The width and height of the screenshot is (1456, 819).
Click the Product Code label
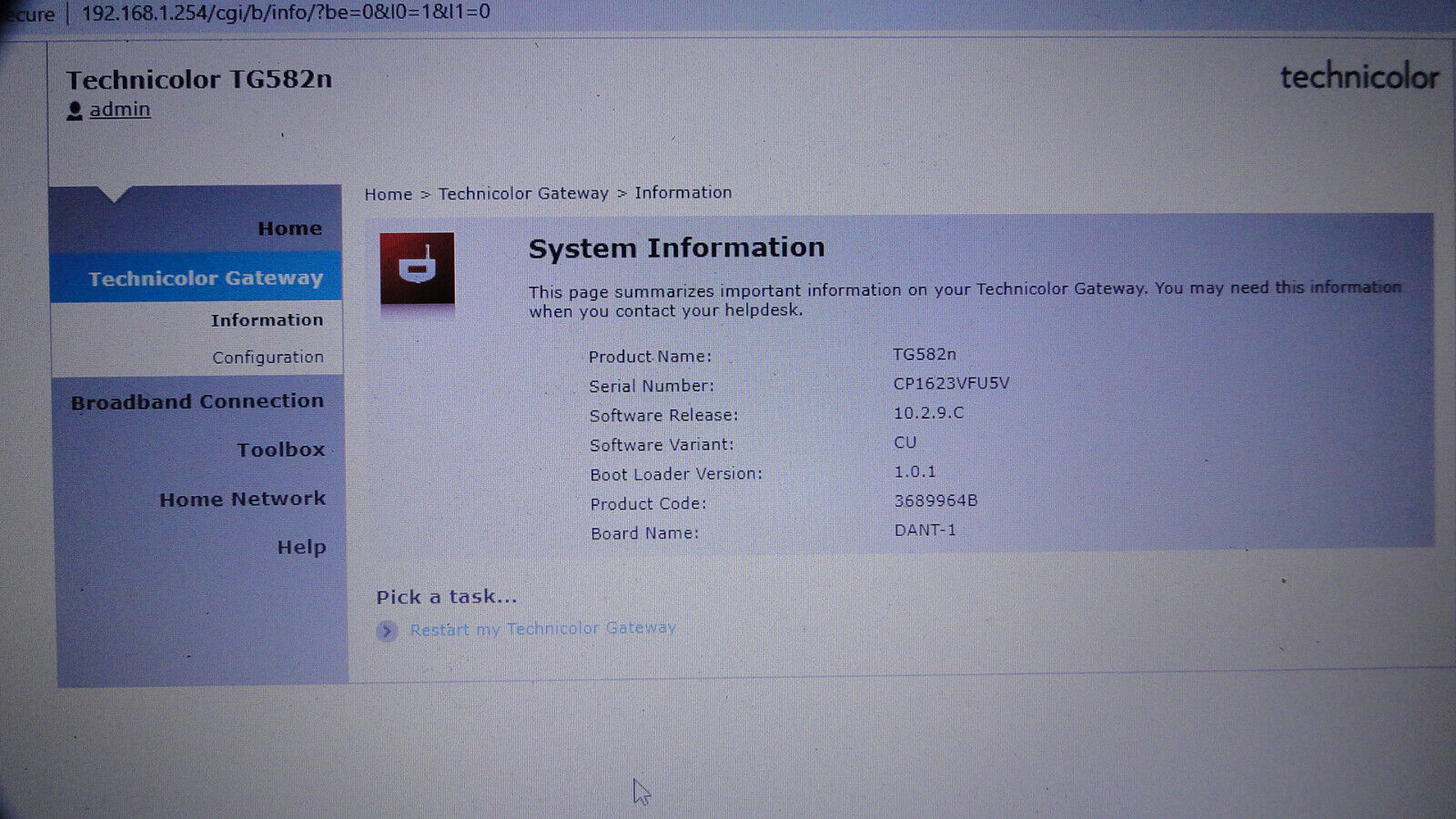coord(648,504)
